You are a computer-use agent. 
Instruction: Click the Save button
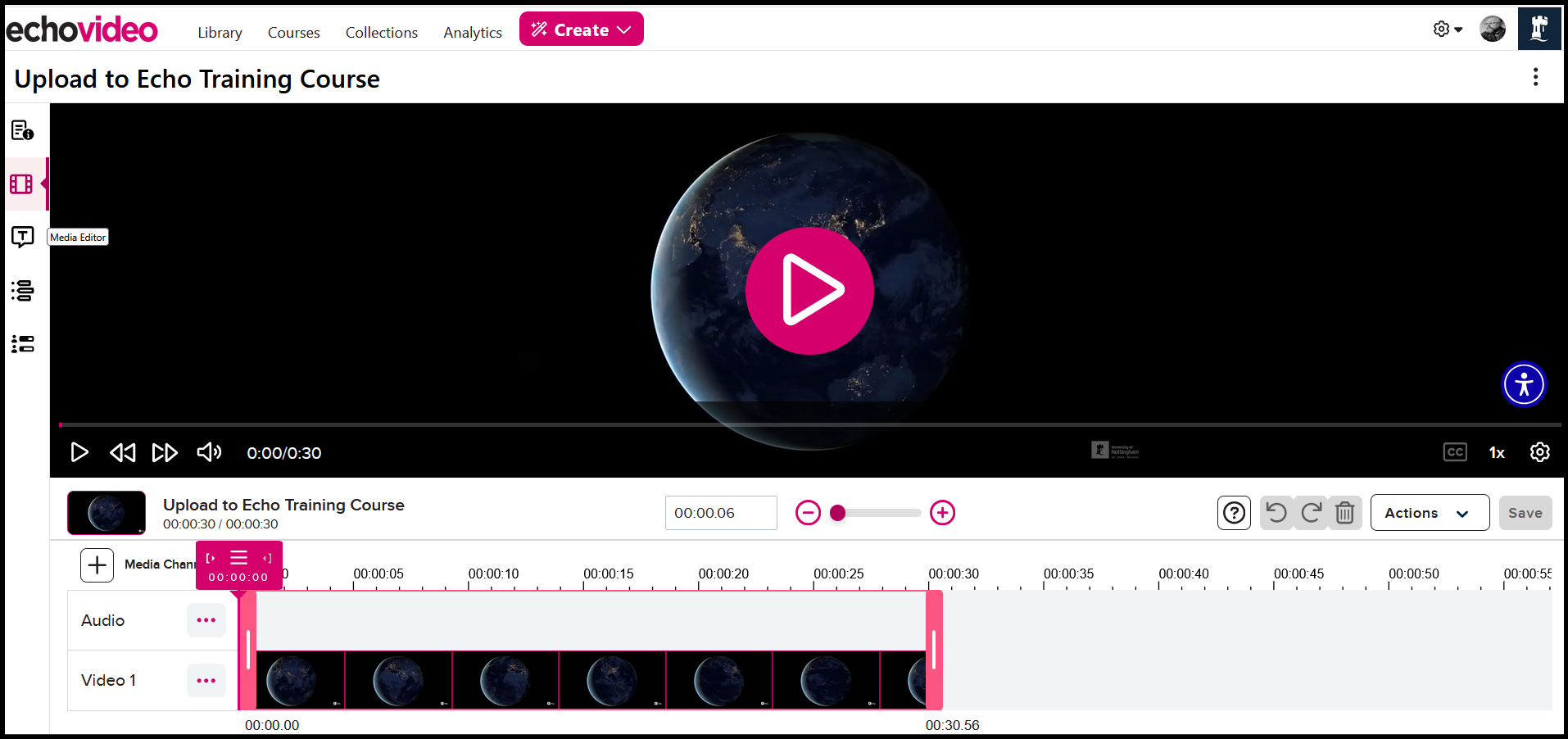(x=1525, y=513)
